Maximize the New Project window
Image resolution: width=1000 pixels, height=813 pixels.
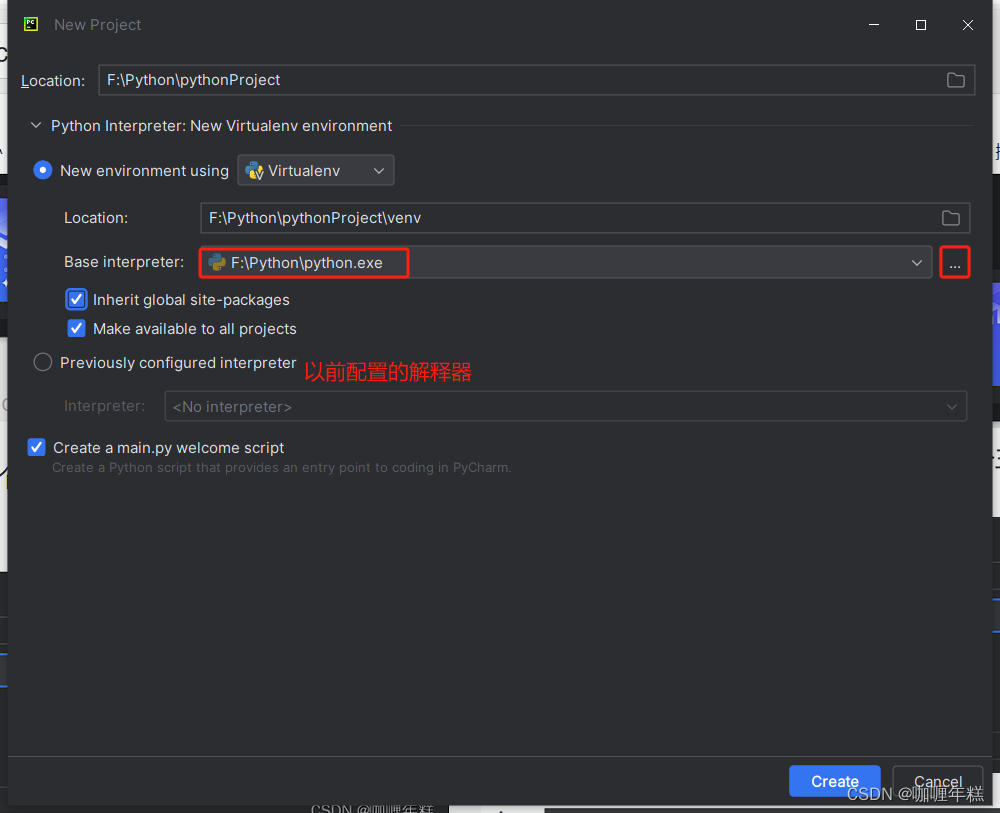click(920, 25)
